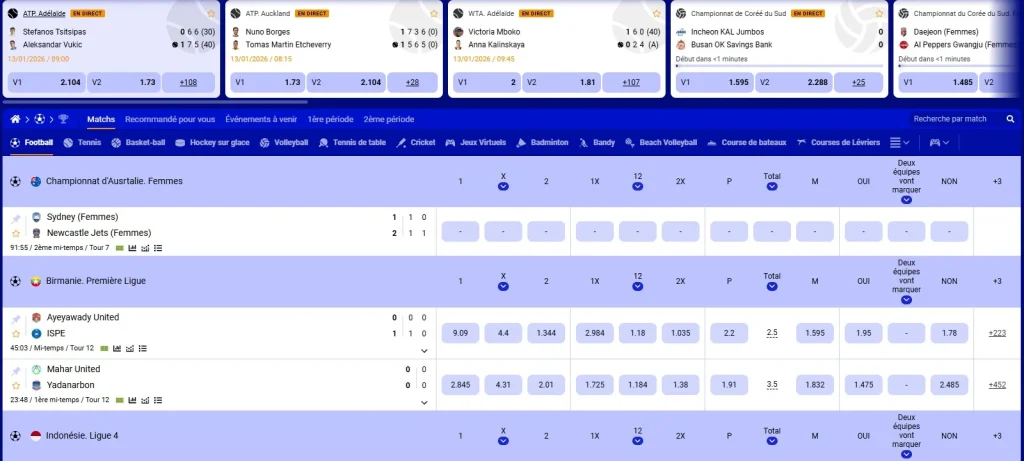Open 12 column dropdown in Birmanie league header
The height and width of the screenshot is (461, 1024).
[x=637, y=287]
